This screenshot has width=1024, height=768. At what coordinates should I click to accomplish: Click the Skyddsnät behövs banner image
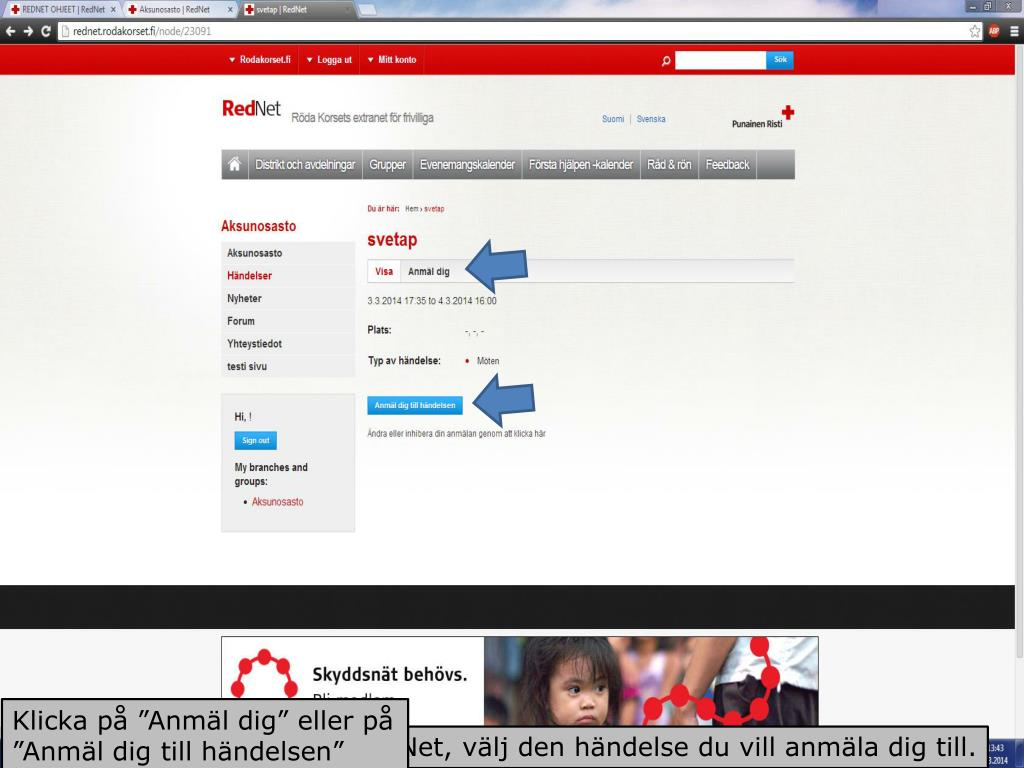pyautogui.click(x=520, y=681)
